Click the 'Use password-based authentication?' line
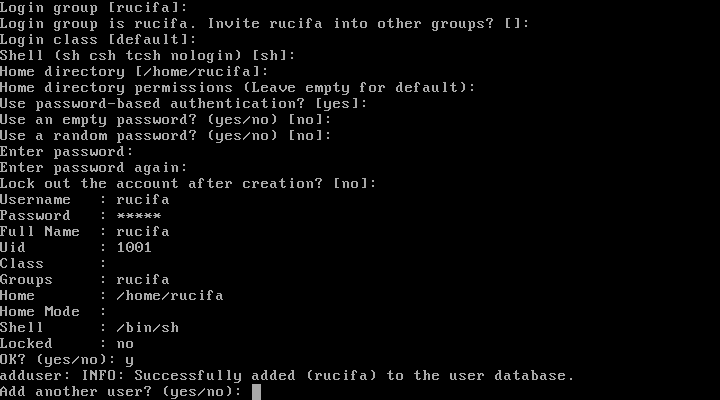This screenshot has width=720, height=400. [184, 104]
